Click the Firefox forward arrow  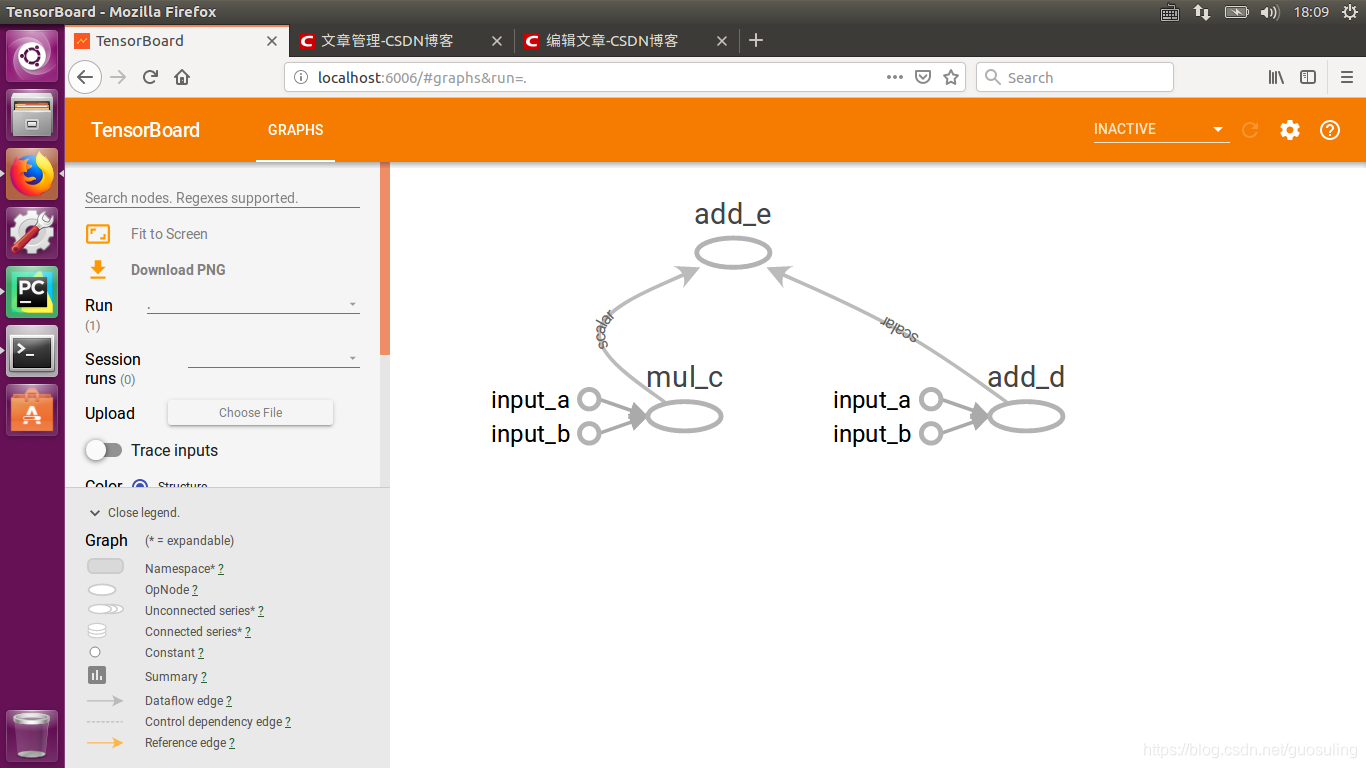118,77
